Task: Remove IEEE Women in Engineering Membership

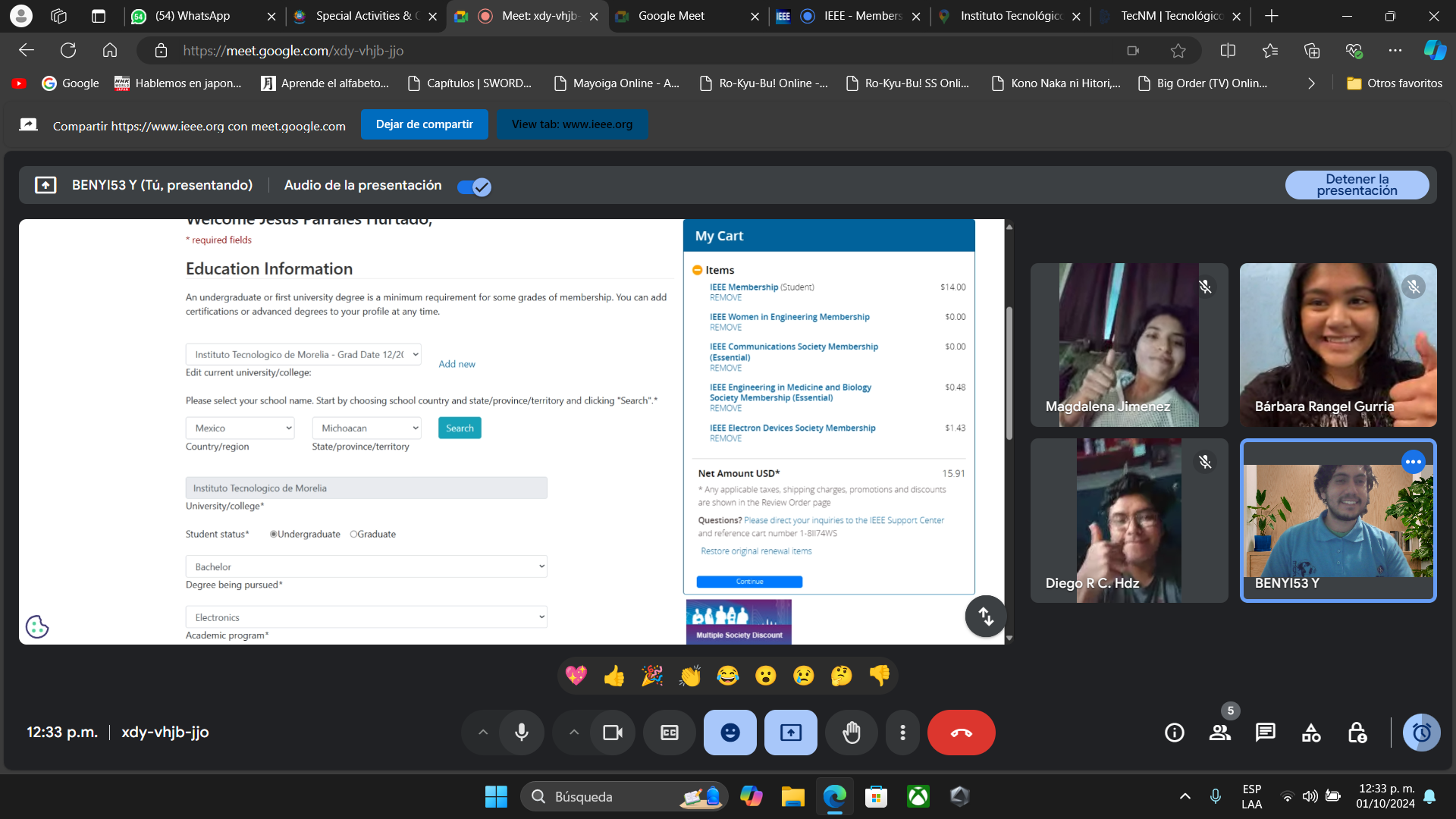Action: pos(726,328)
